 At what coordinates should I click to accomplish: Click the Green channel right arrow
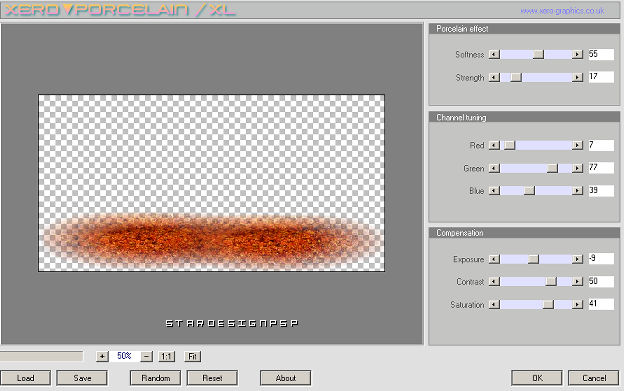point(577,168)
